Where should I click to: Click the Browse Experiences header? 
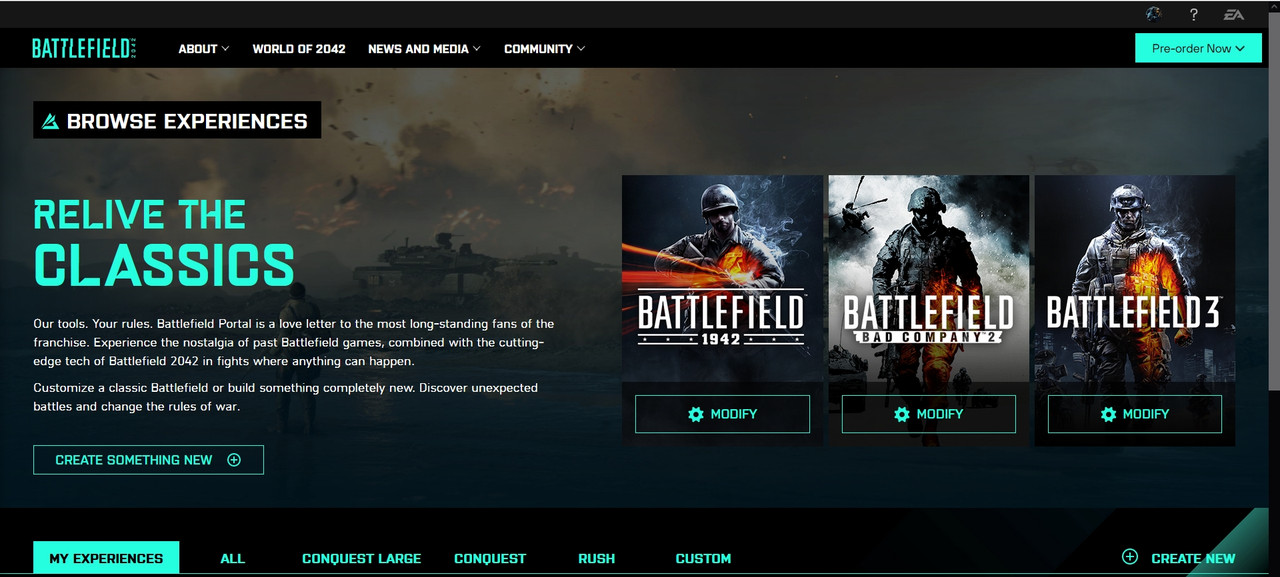click(177, 120)
